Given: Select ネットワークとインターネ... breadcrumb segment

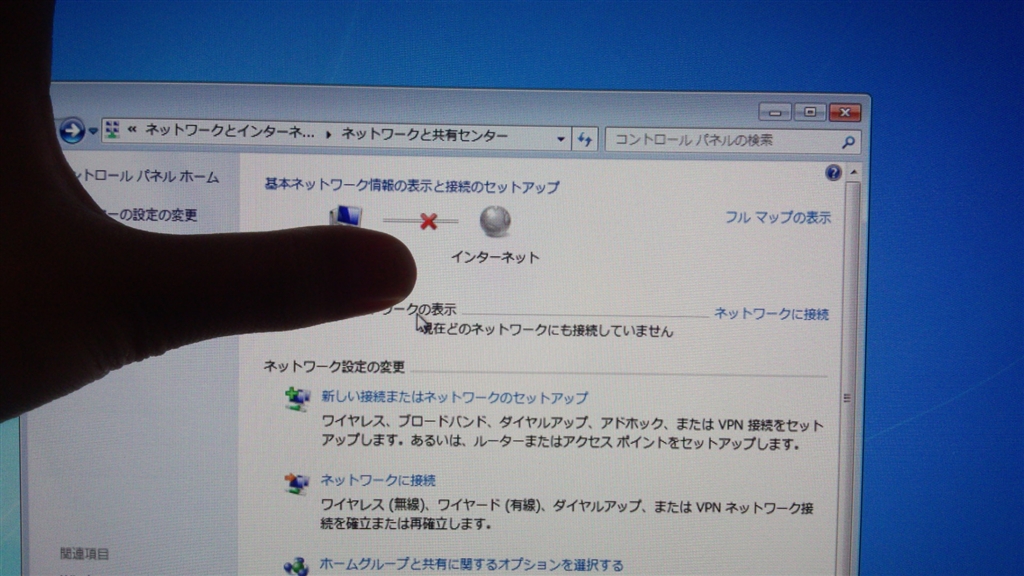Looking at the screenshot, I should (229, 131).
